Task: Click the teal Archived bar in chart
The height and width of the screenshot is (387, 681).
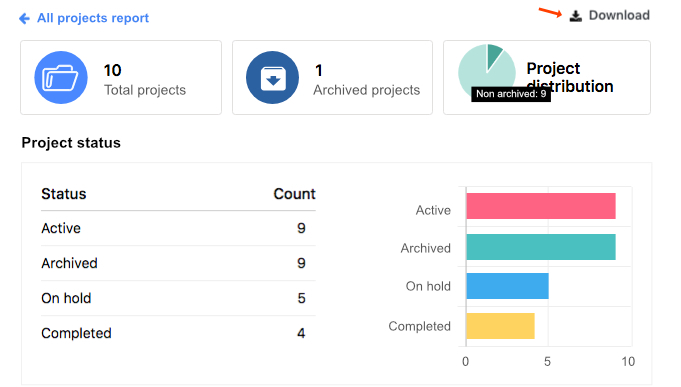Action: (x=541, y=247)
